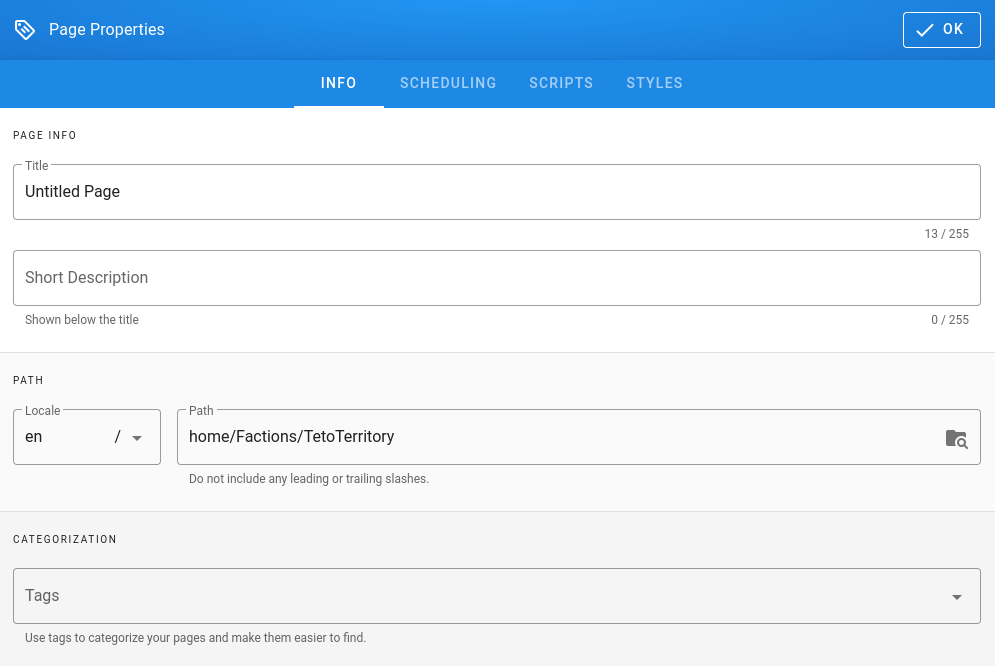The image size is (995, 666).
Task: Open the folder browse icon in Path field
Action: pos(956,438)
